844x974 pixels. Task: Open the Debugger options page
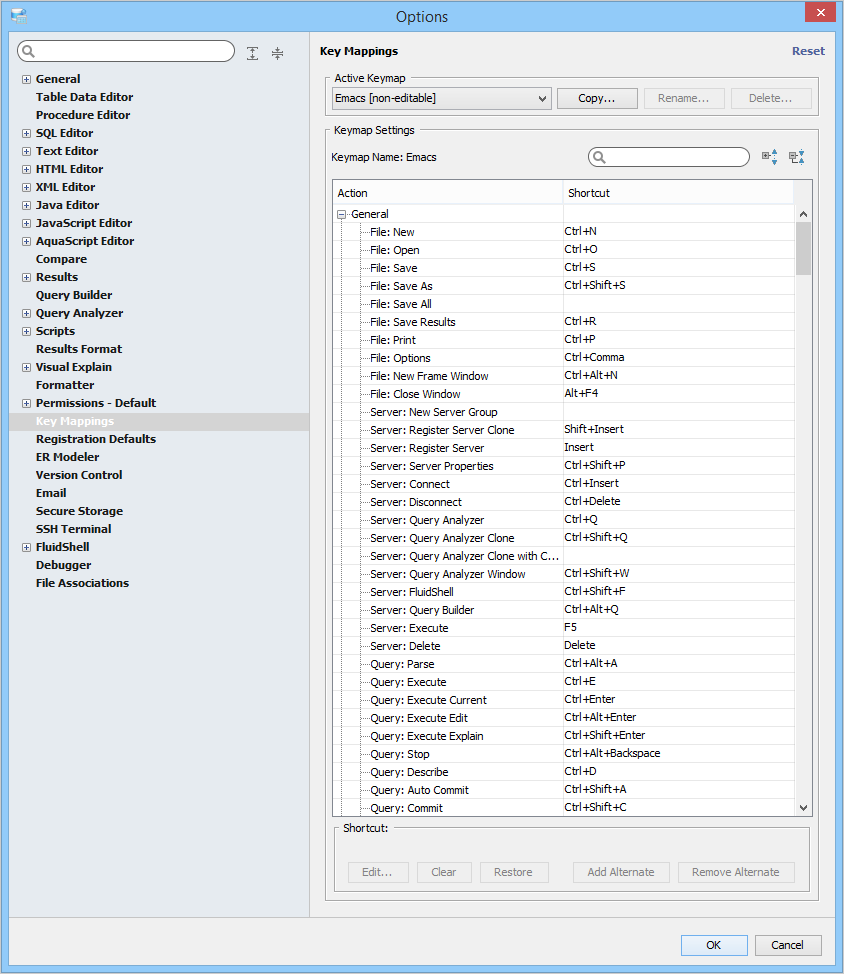pos(63,565)
